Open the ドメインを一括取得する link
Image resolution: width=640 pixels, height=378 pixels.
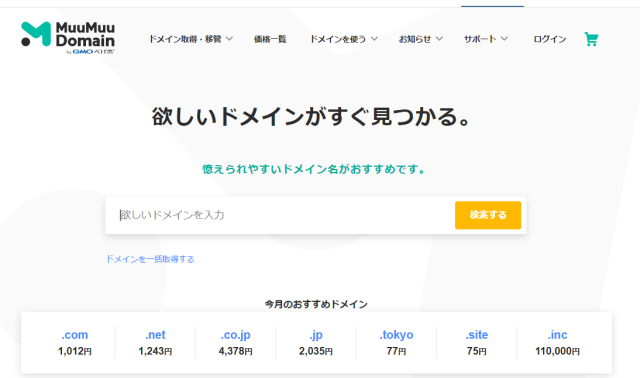click(x=150, y=259)
